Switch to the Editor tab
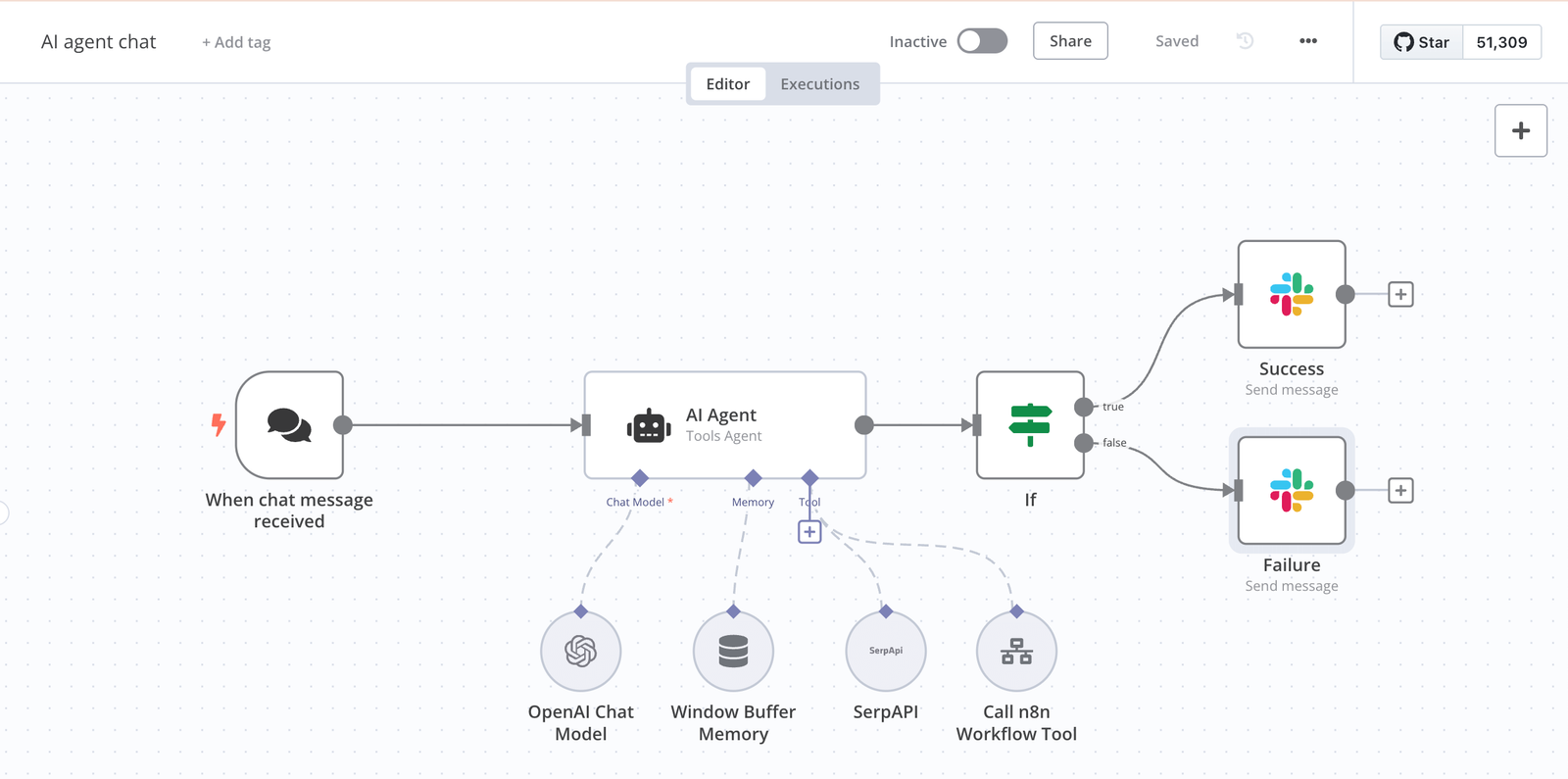Viewport: 1568px width, 779px height. coord(728,84)
